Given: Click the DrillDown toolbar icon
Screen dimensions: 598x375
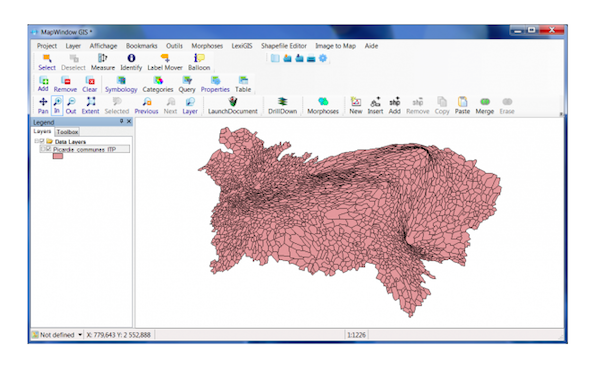Looking at the screenshot, I should pos(282,101).
